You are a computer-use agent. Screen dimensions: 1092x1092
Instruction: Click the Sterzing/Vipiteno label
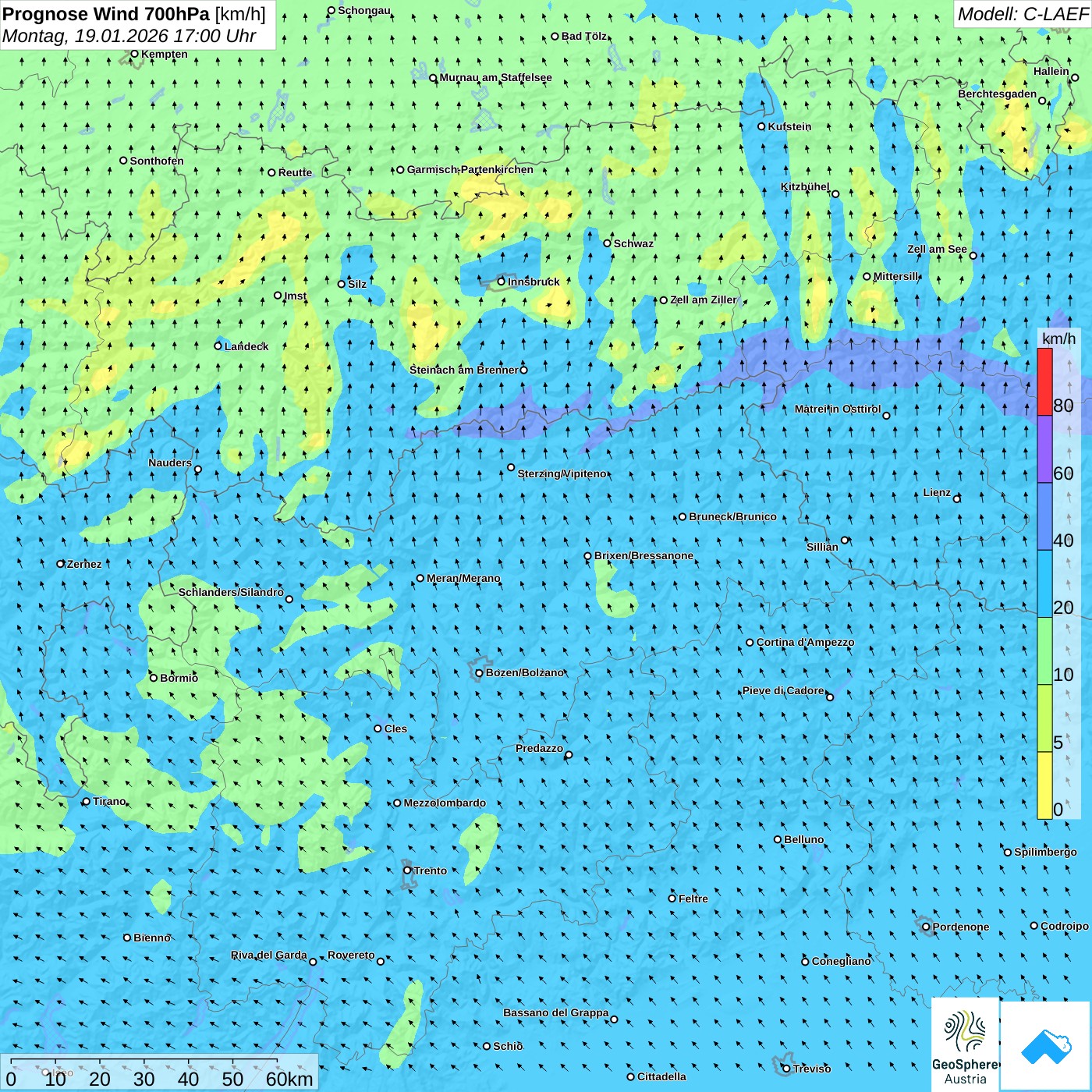pyautogui.click(x=562, y=473)
